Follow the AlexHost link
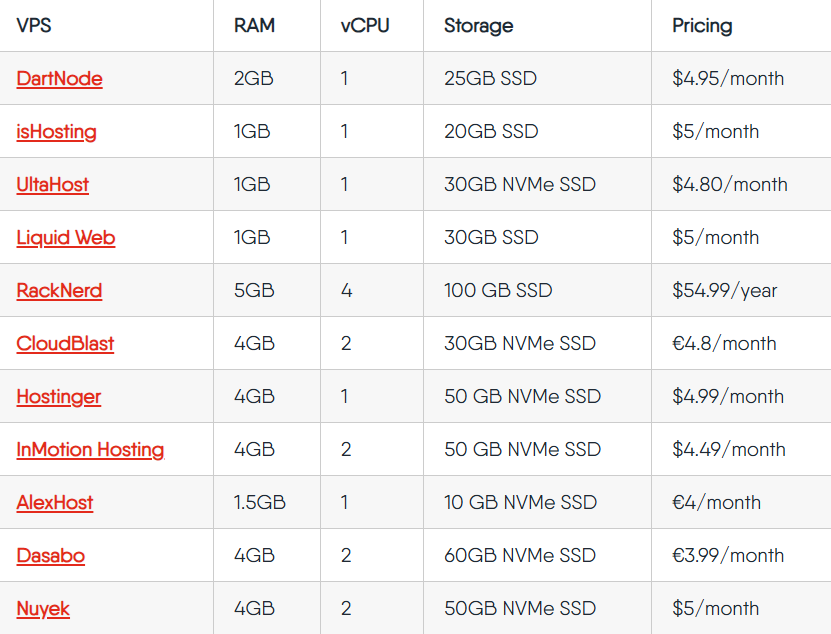This screenshot has height=634, width=831. 55,503
